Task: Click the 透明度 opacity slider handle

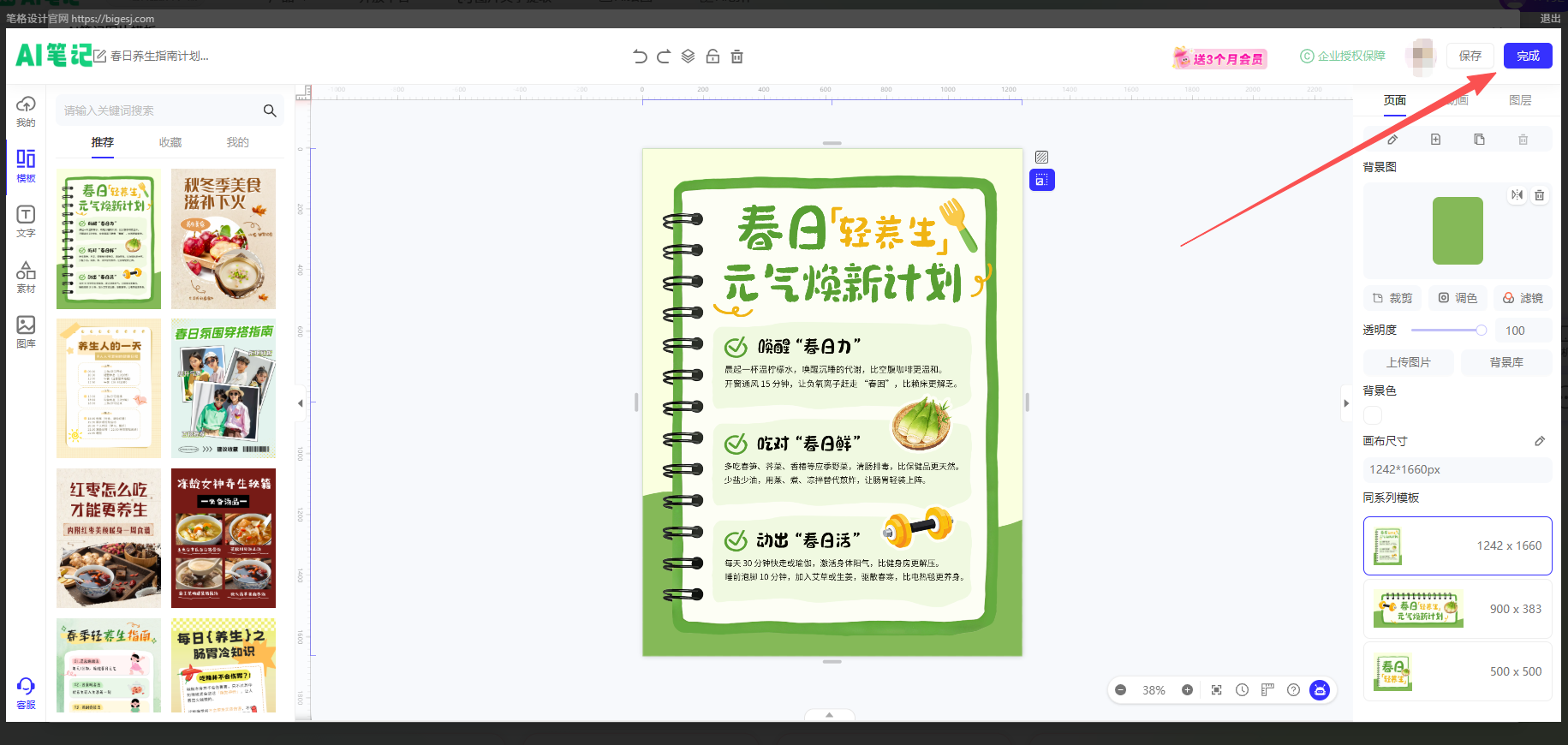Action: [x=1481, y=331]
